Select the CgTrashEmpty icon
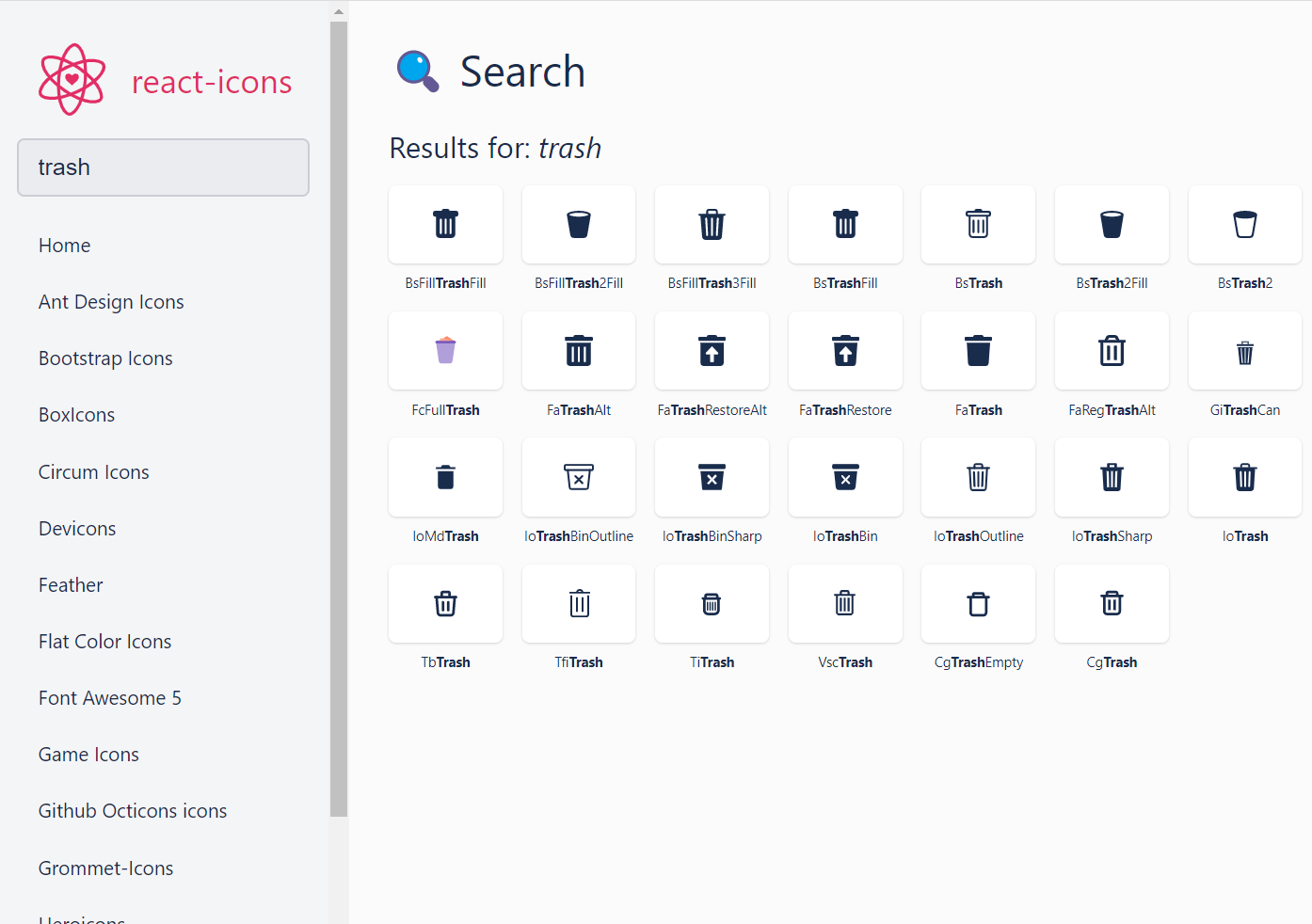The image size is (1312, 924). pyautogui.click(x=979, y=603)
